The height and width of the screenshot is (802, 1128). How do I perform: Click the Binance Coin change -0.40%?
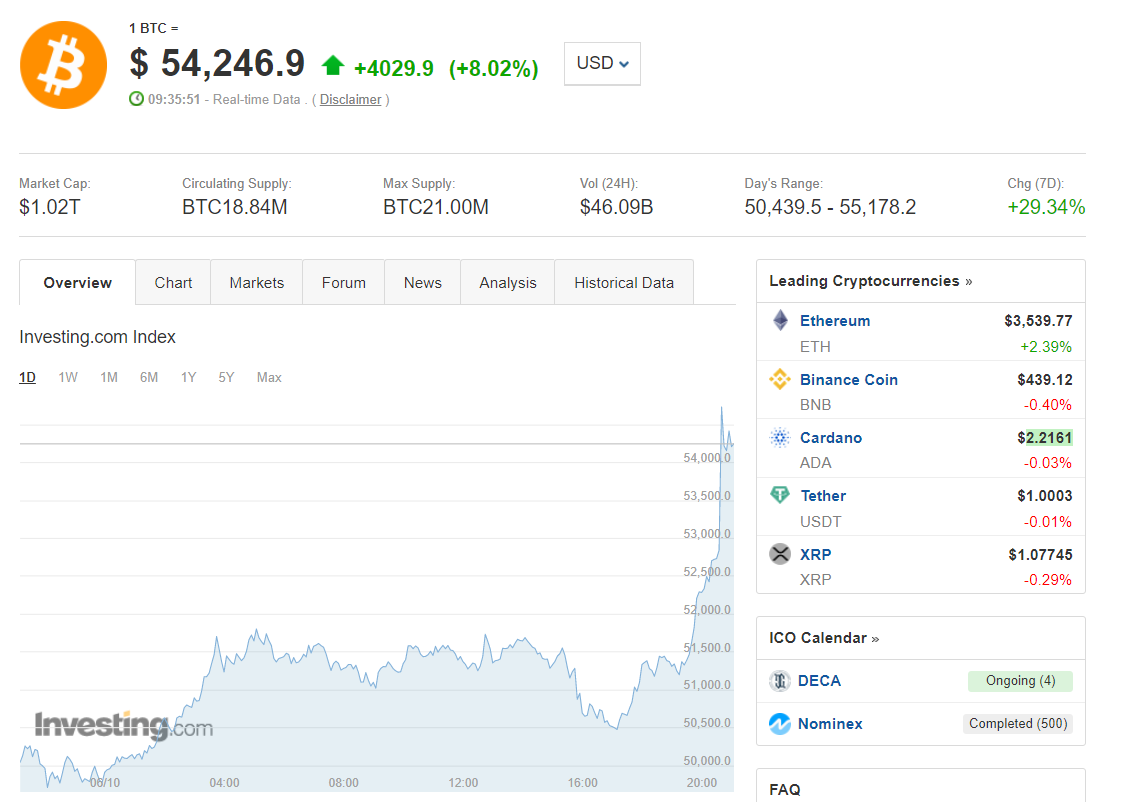tap(1047, 405)
